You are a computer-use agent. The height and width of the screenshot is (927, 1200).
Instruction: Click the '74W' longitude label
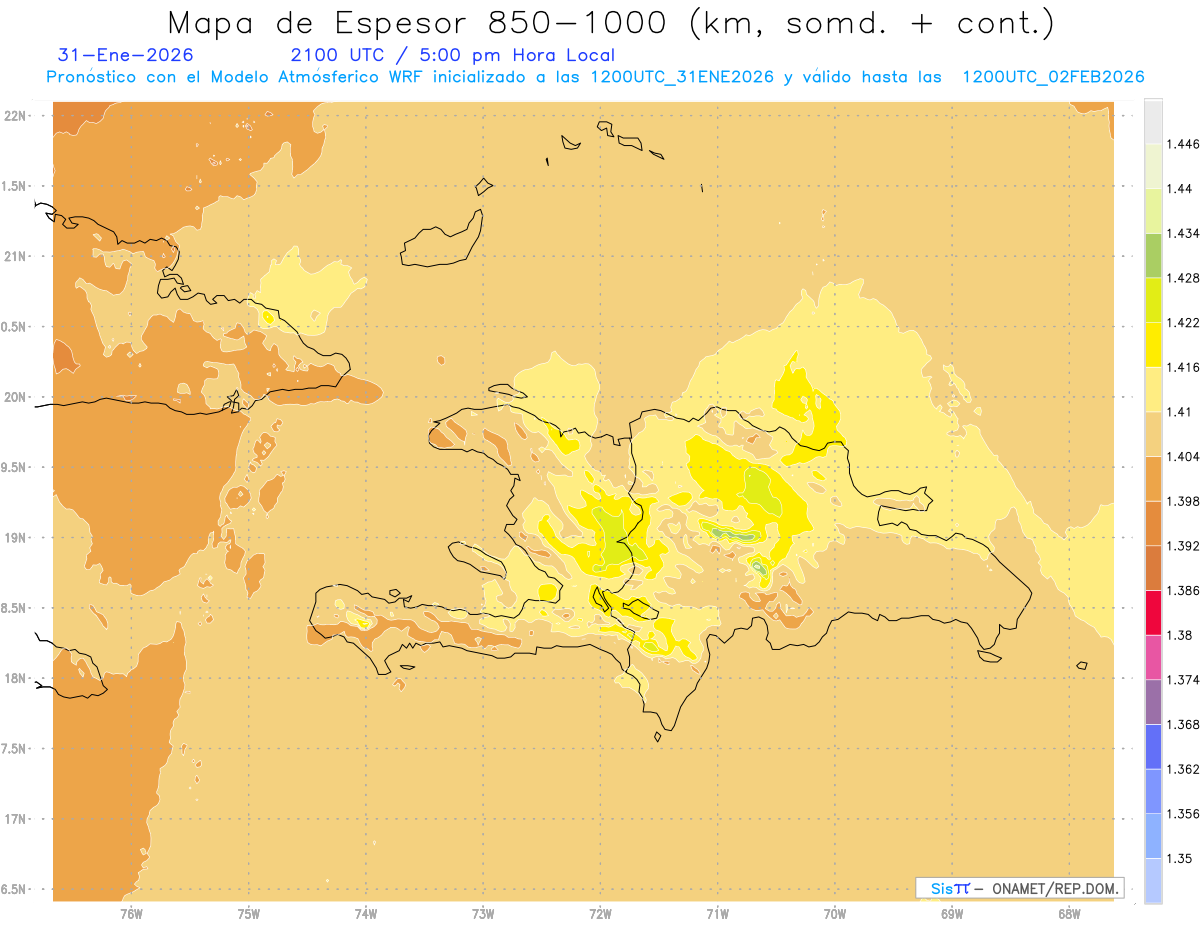[x=366, y=914]
